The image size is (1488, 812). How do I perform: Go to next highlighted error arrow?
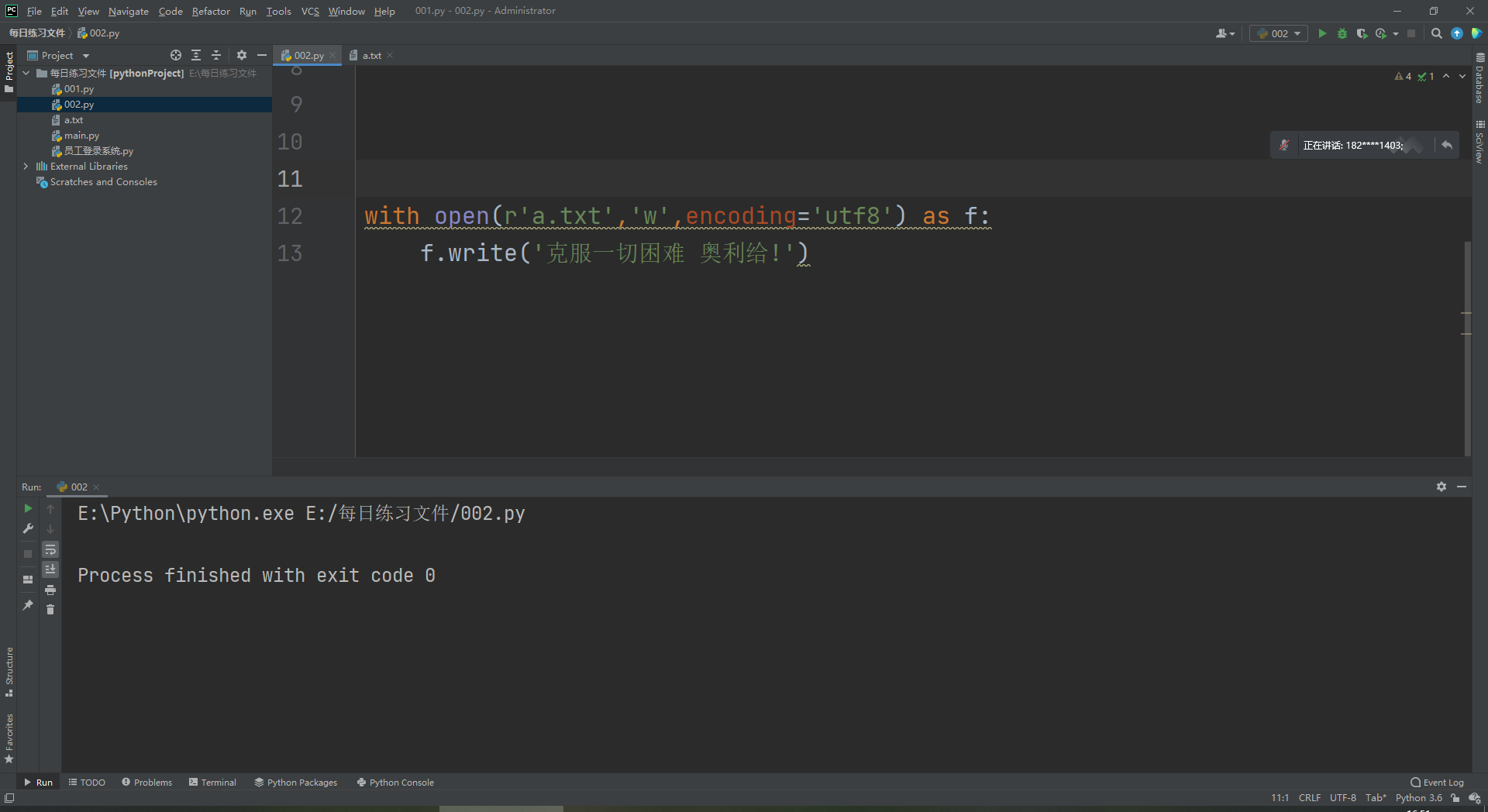(x=1462, y=76)
